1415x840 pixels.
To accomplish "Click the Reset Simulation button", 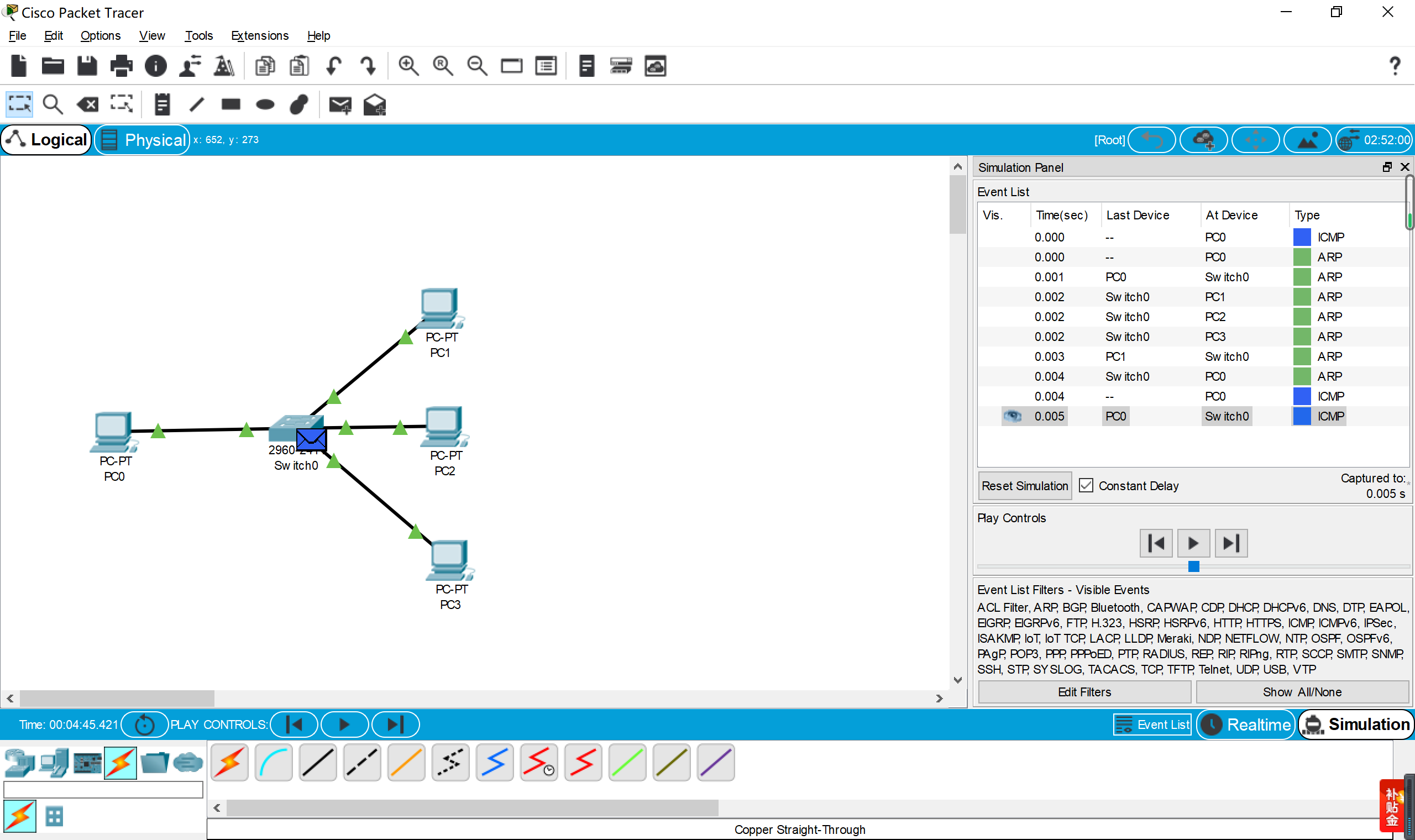I will (x=1024, y=485).
